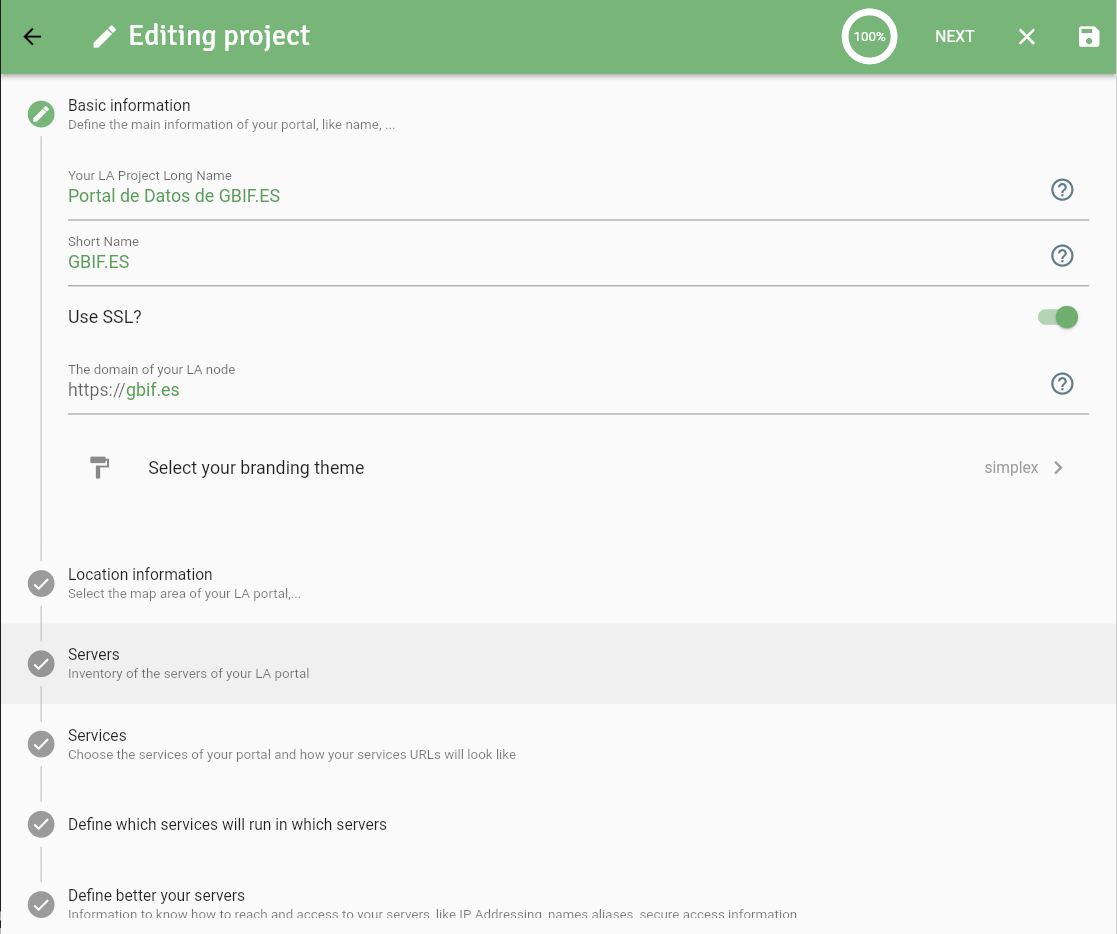This screenshot has width=1117, height=934.
Task: Click the back arrow icon
Action: [33, 36]
